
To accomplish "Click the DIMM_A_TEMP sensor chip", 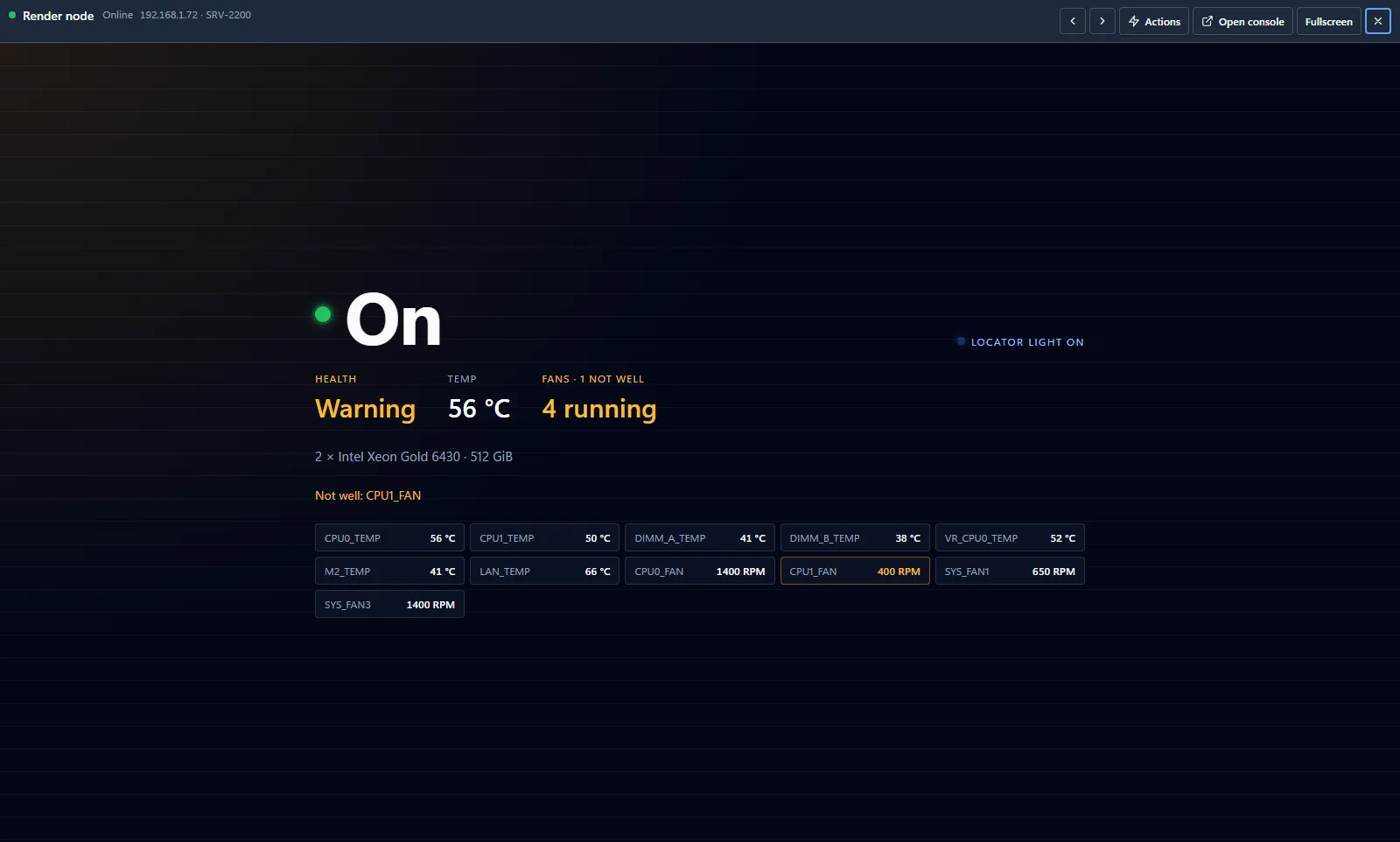I will pos(700,538).
